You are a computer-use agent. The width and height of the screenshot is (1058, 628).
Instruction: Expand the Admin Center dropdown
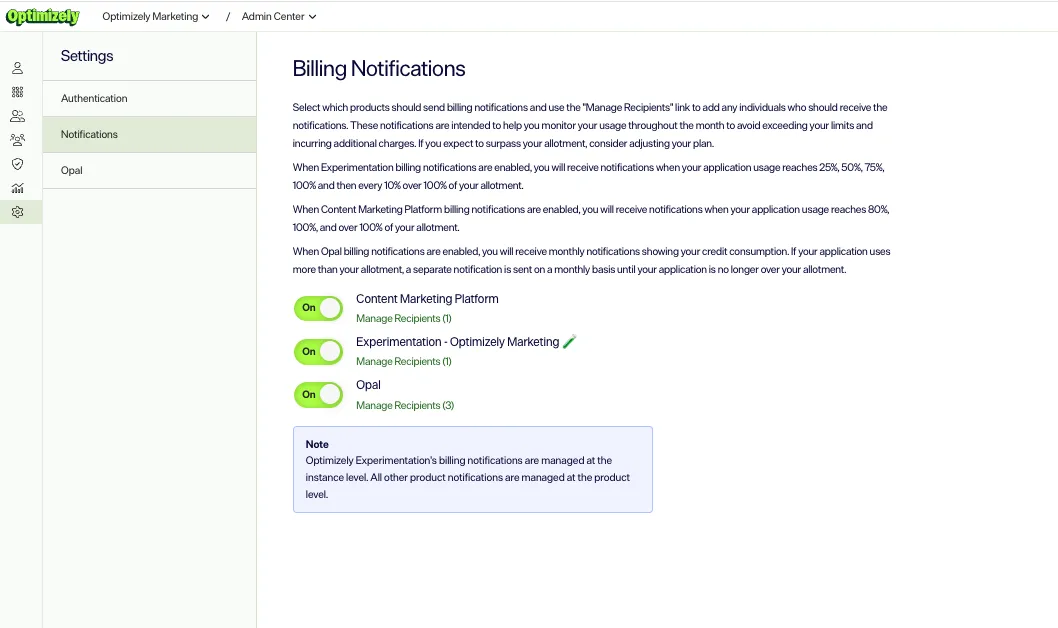(279, 16)
